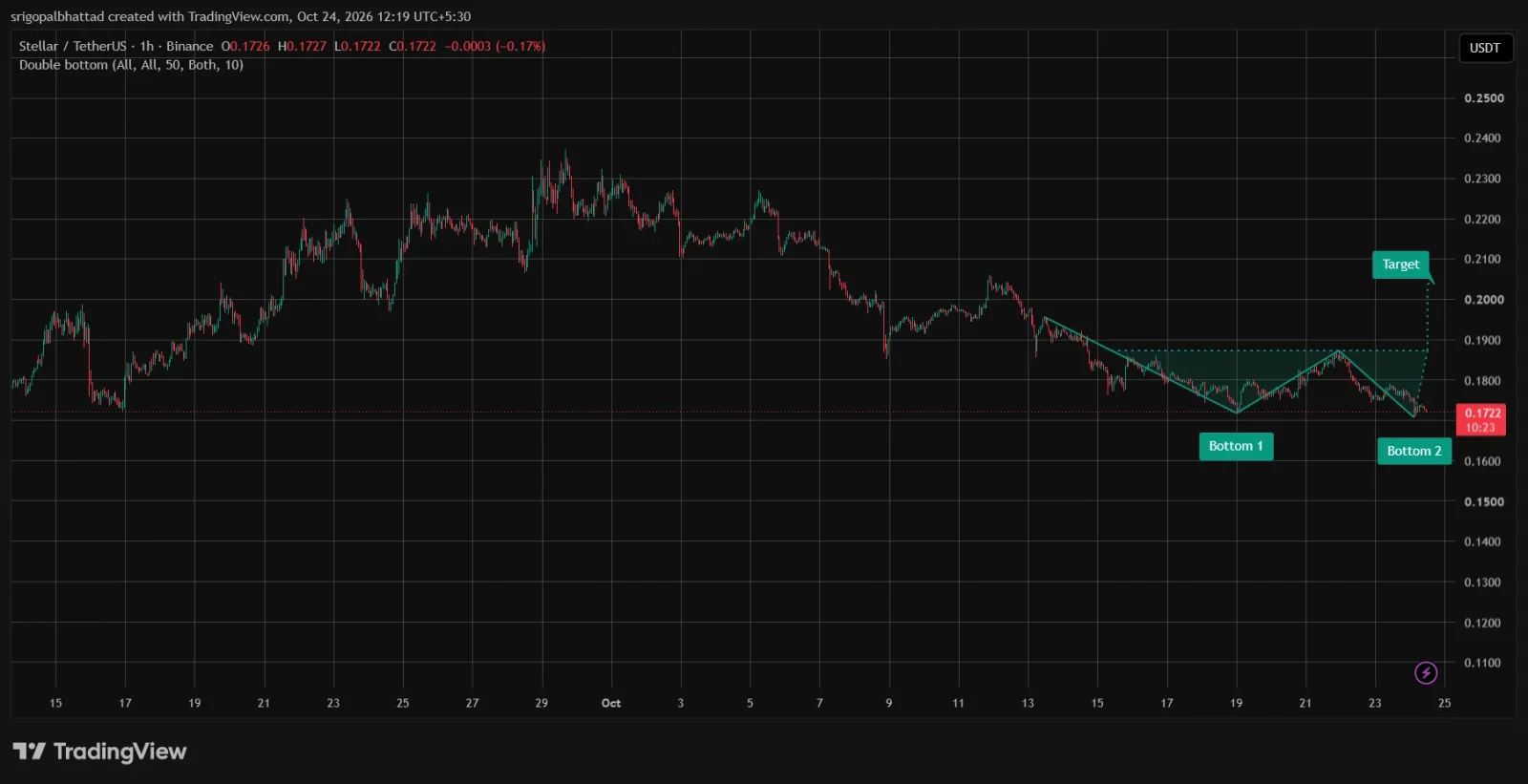This screenshot has width=1528, height=784.
Task: Click the change value −0.0003 (−0.17%)
Action: (495, 46)
